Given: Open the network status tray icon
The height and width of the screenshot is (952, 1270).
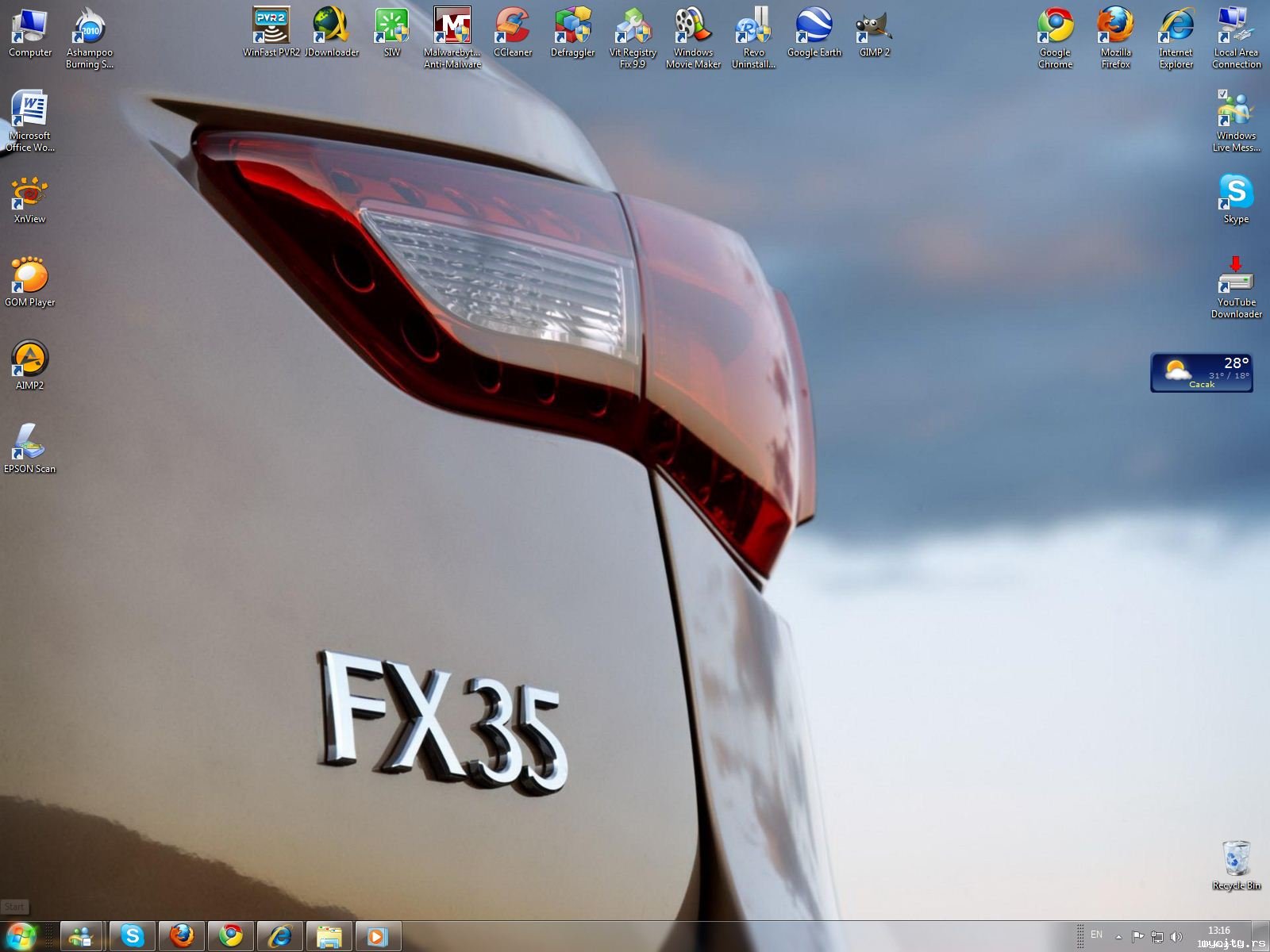Looking at the screenshot, I should pos(1157,937).
